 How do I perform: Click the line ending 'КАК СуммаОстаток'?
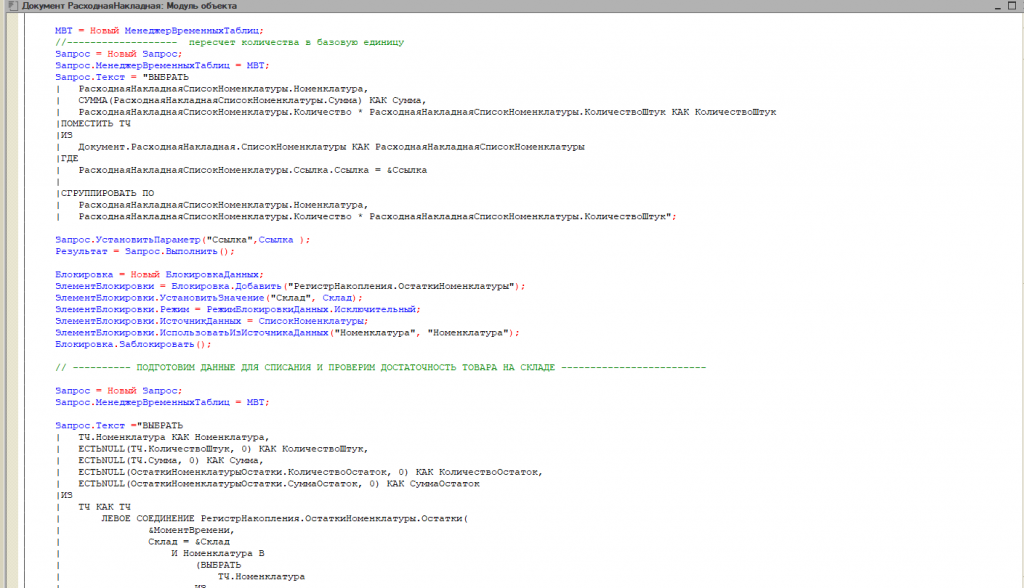279,484
